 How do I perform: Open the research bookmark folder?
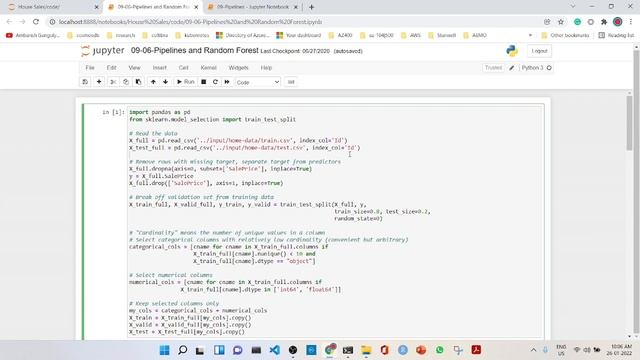(120, 36)
